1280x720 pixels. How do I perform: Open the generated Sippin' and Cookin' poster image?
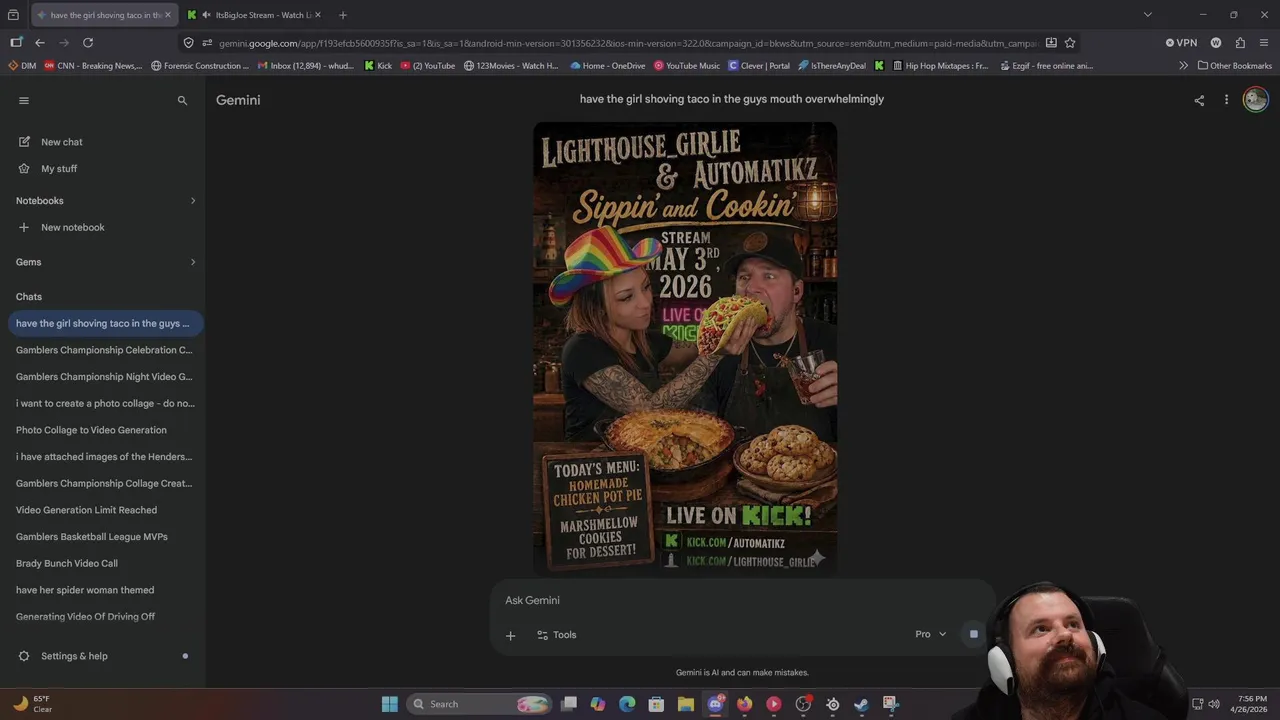pyautogui.click(x=685, y=348)
